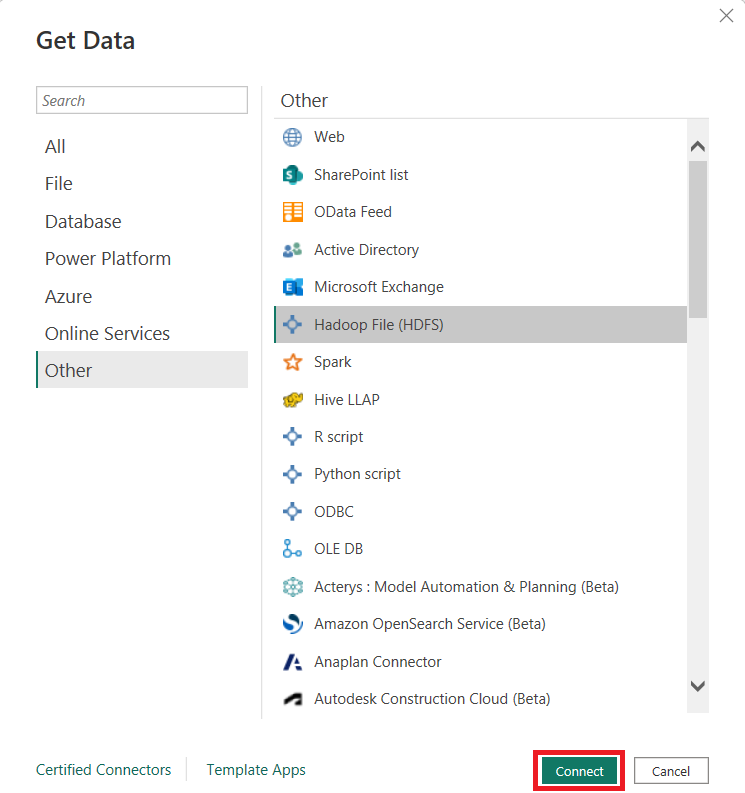This screenshot has height=793, width=745.
Task: Pick the Amazon OpenSearch Service icon
Action: click(x=292, y=624)
